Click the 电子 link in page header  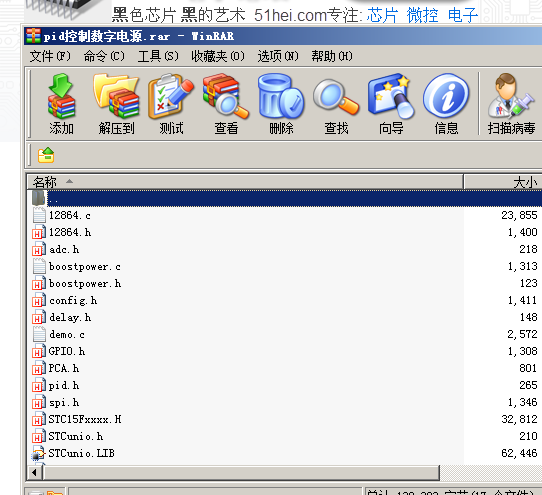tap(463, 16)
